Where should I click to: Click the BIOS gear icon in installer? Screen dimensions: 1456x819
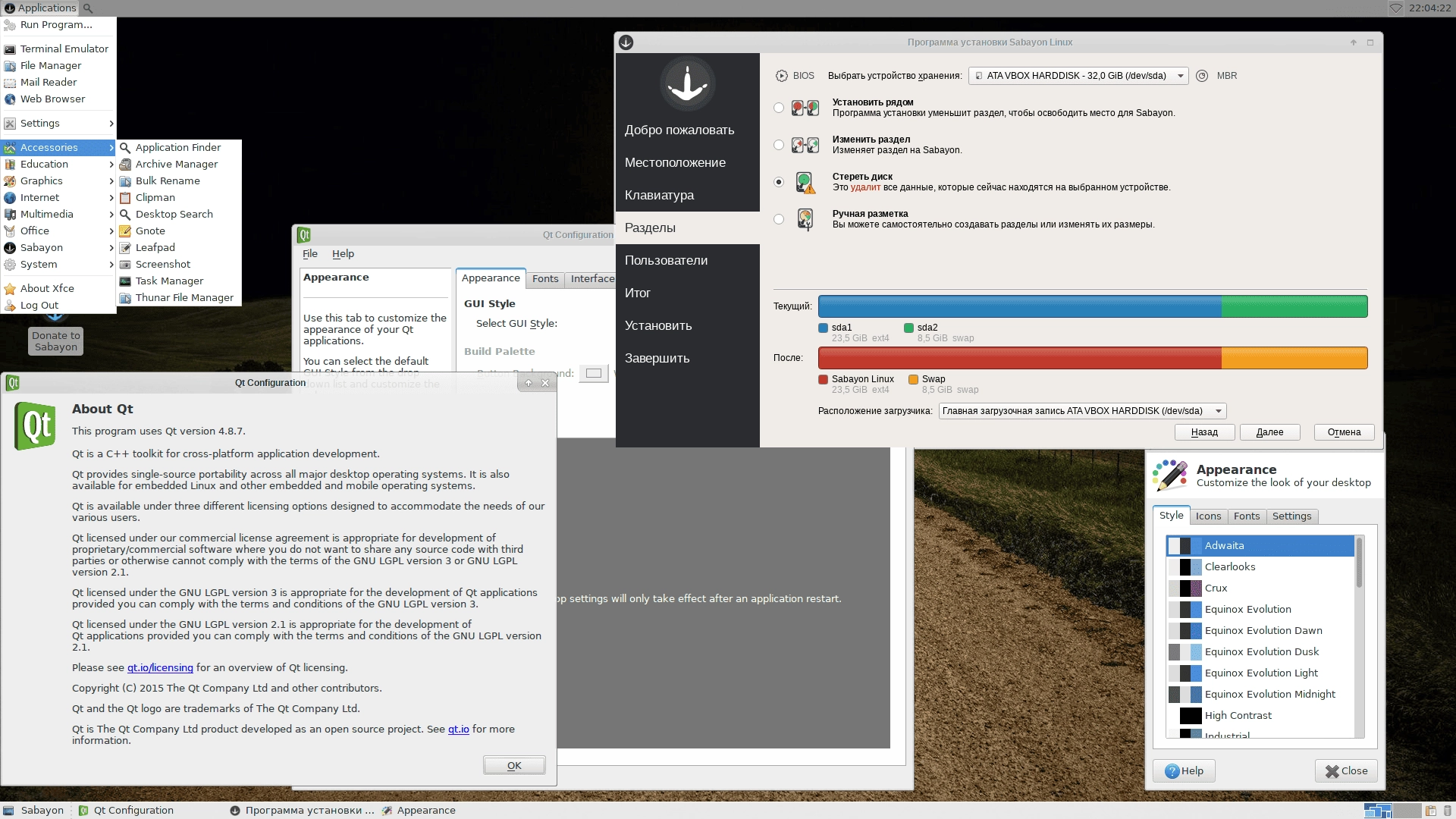coord(782,76)
